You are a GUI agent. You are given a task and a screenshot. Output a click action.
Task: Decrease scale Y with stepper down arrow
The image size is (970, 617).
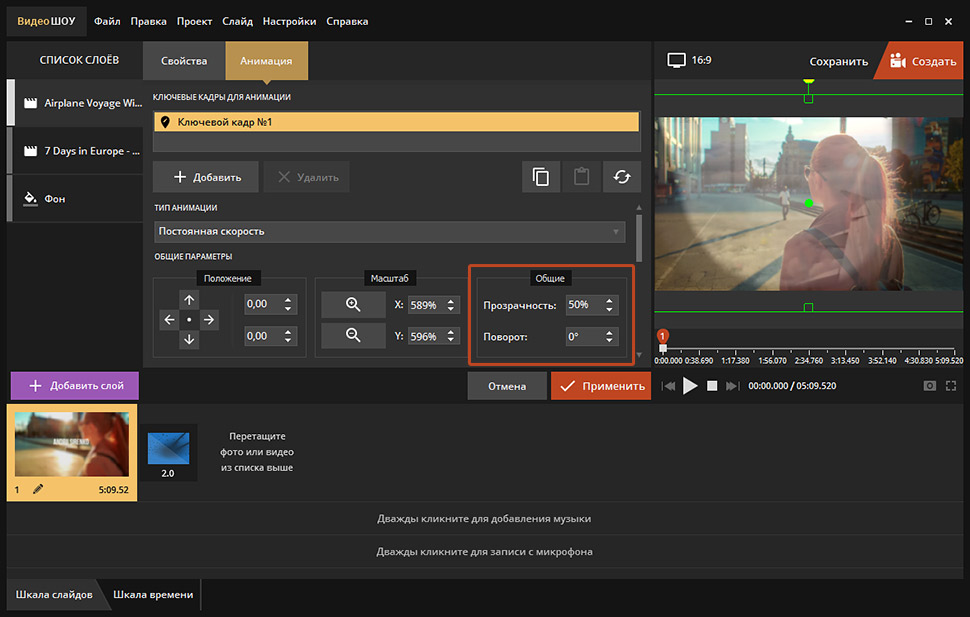tap(451, 340)
